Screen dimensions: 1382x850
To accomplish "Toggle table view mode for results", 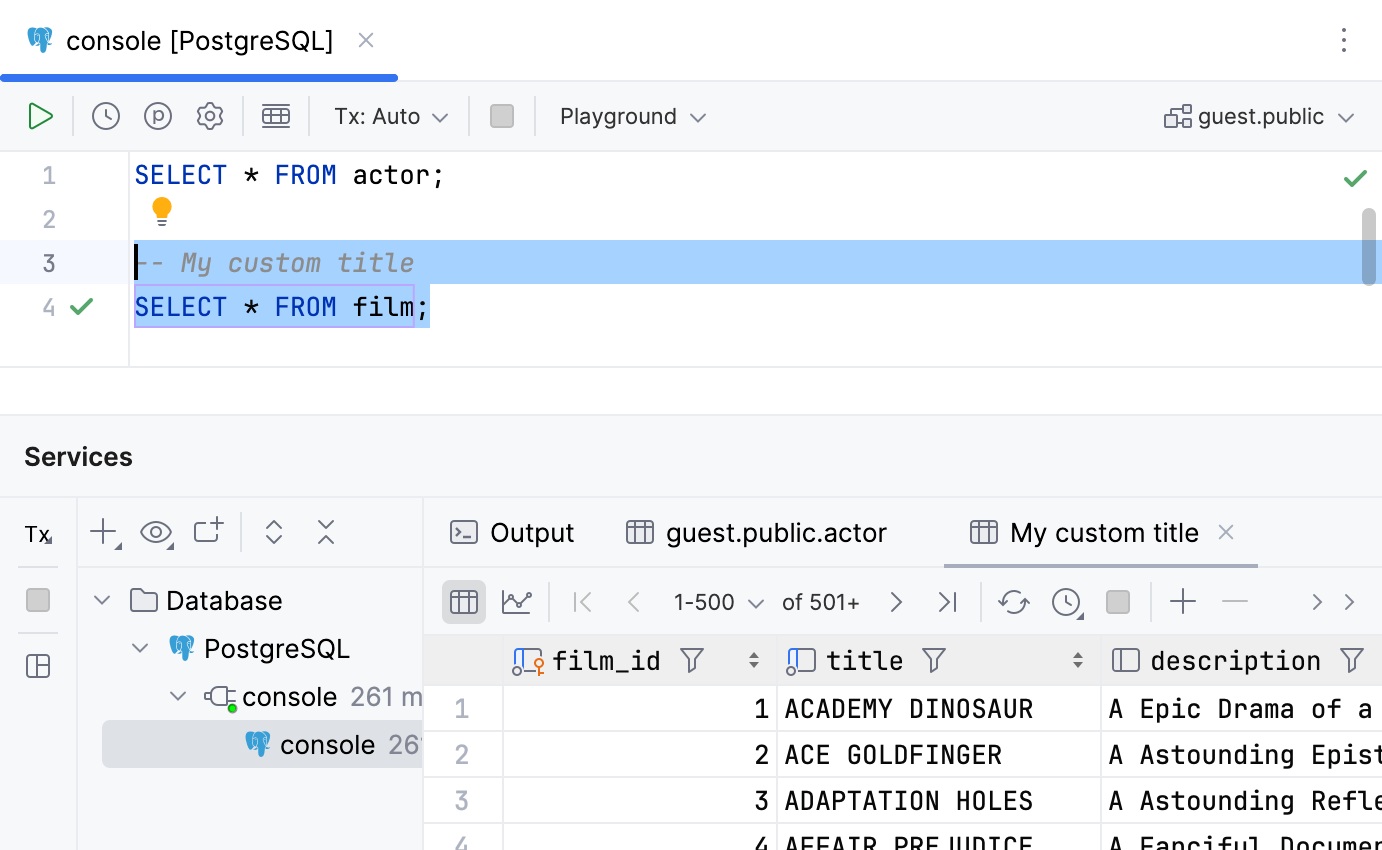I will click(463, 601).
